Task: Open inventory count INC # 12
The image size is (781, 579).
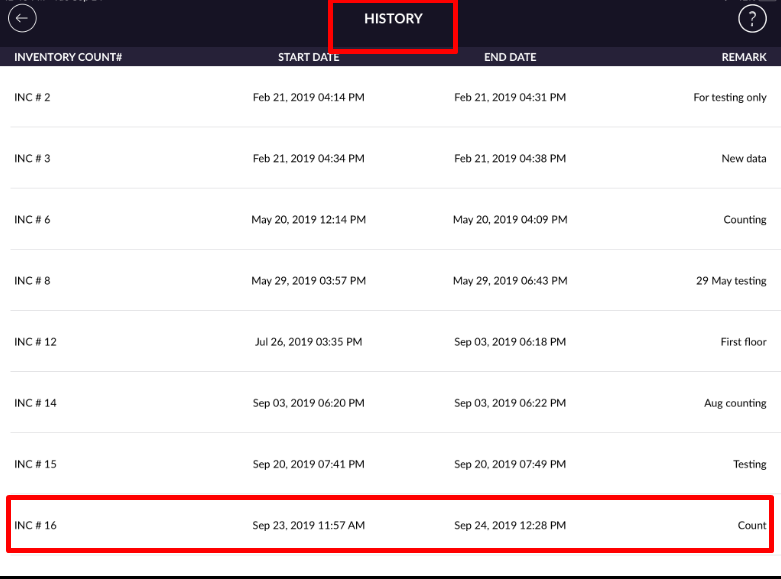Action: (35, 342)
